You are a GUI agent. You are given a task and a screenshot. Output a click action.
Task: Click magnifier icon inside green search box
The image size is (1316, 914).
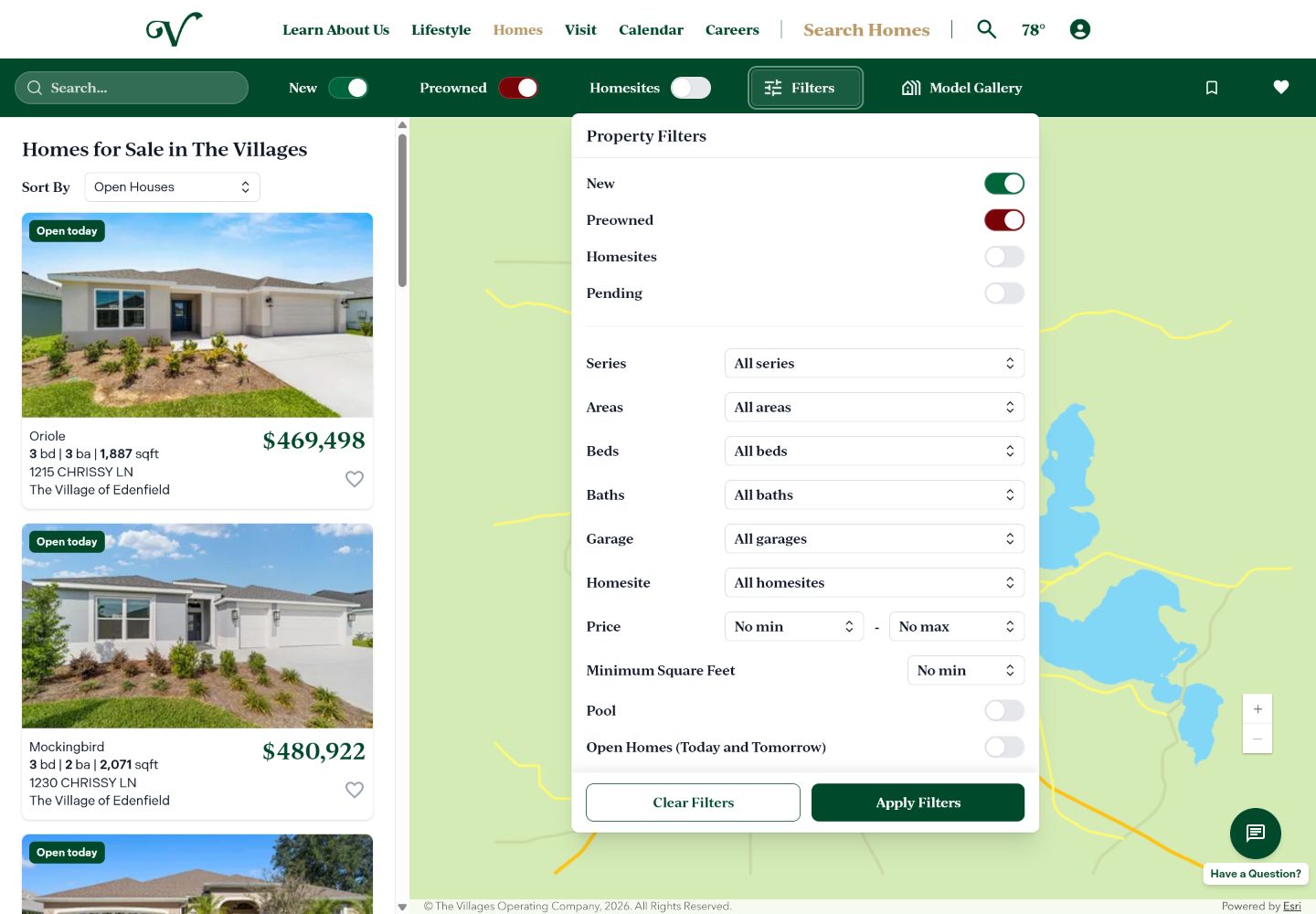35,88
